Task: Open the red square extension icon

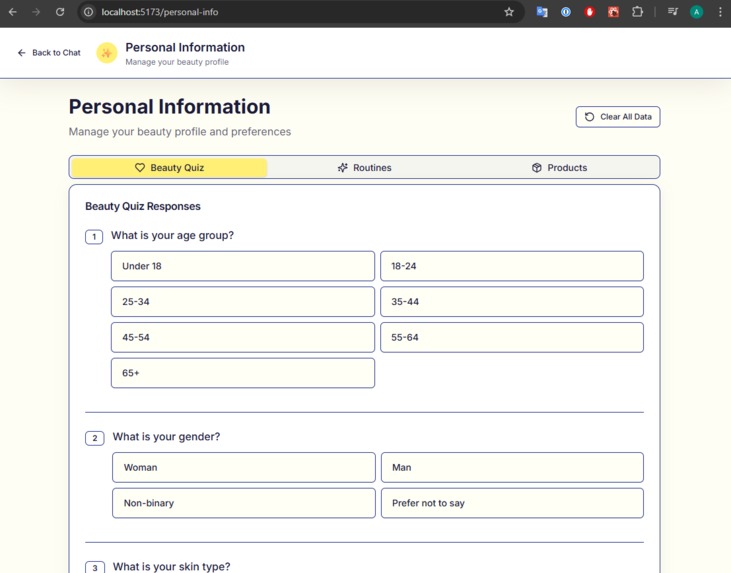Action: 613,12
